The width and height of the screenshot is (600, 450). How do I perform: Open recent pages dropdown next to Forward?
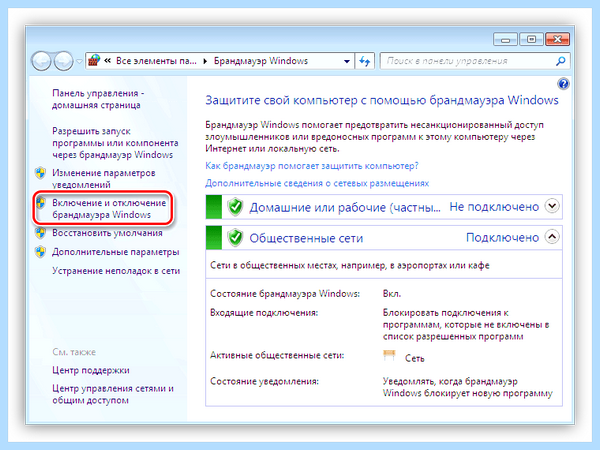79,61
